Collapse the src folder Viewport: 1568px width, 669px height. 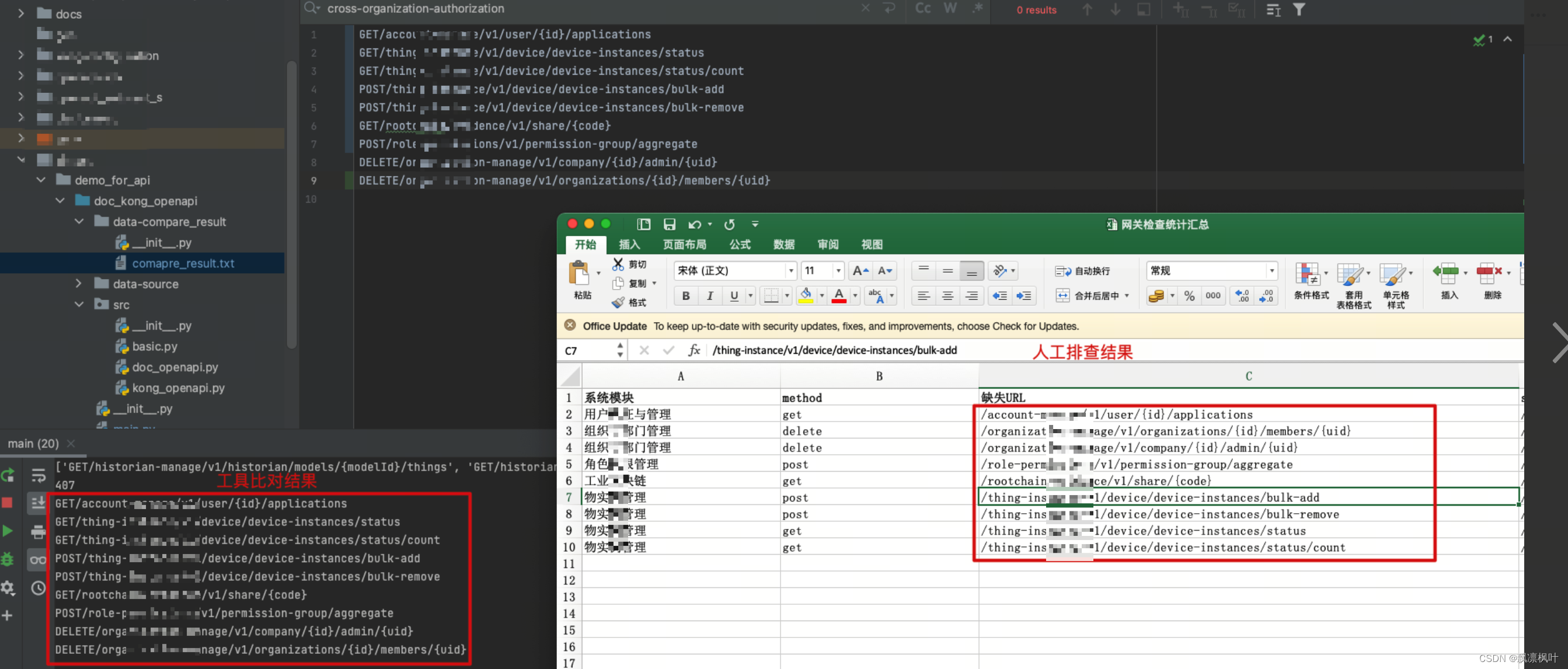point(79,304)
